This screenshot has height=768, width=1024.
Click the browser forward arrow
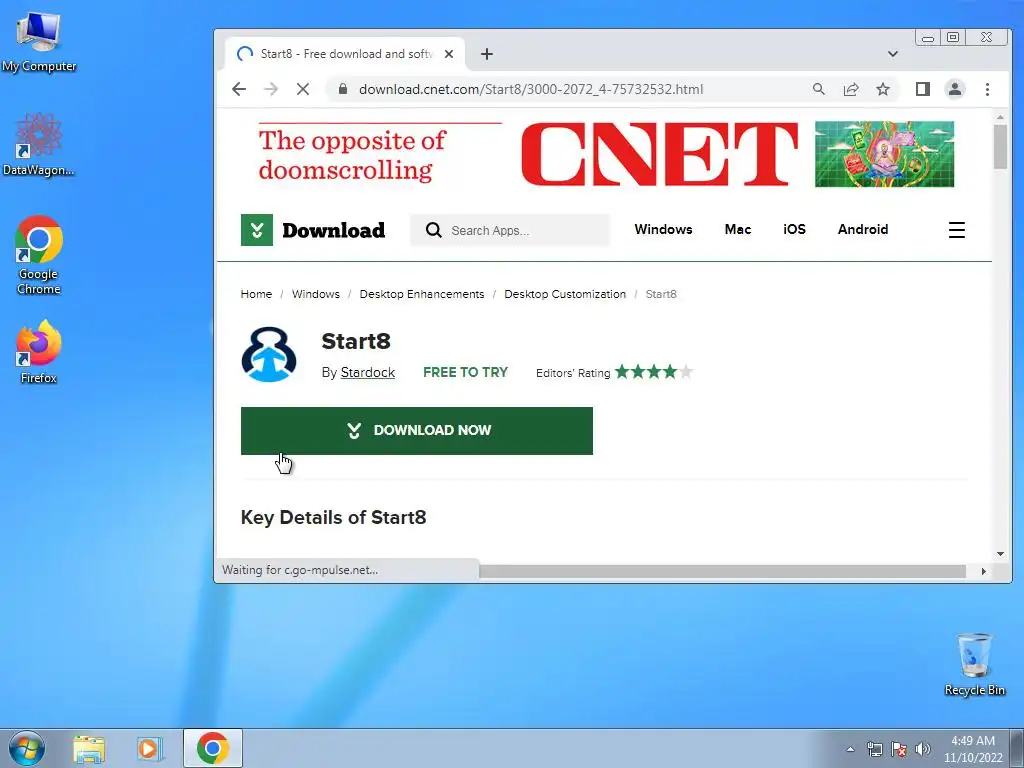click(271, 89)
